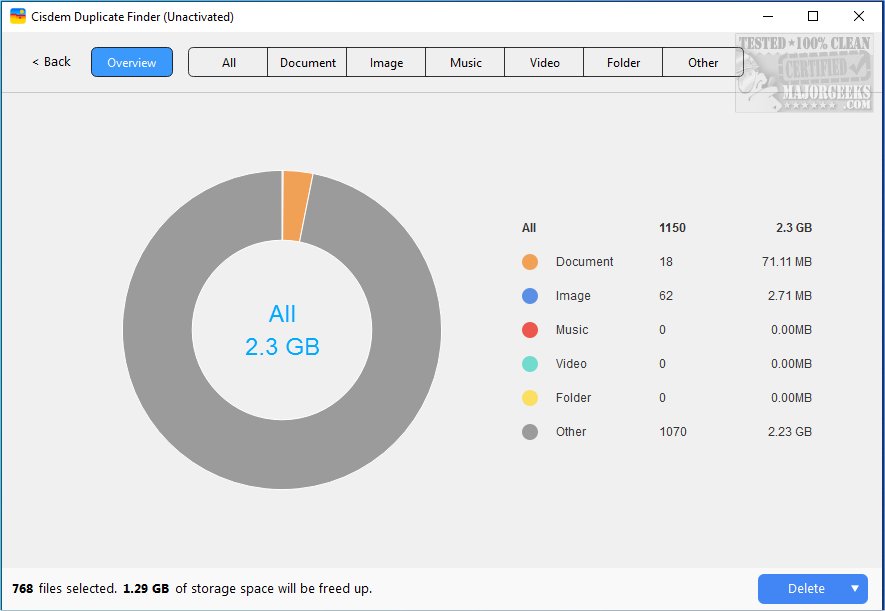This screenshot has width=885, height=611.
Task: Click the Other file count 1070
Action: 673,432
